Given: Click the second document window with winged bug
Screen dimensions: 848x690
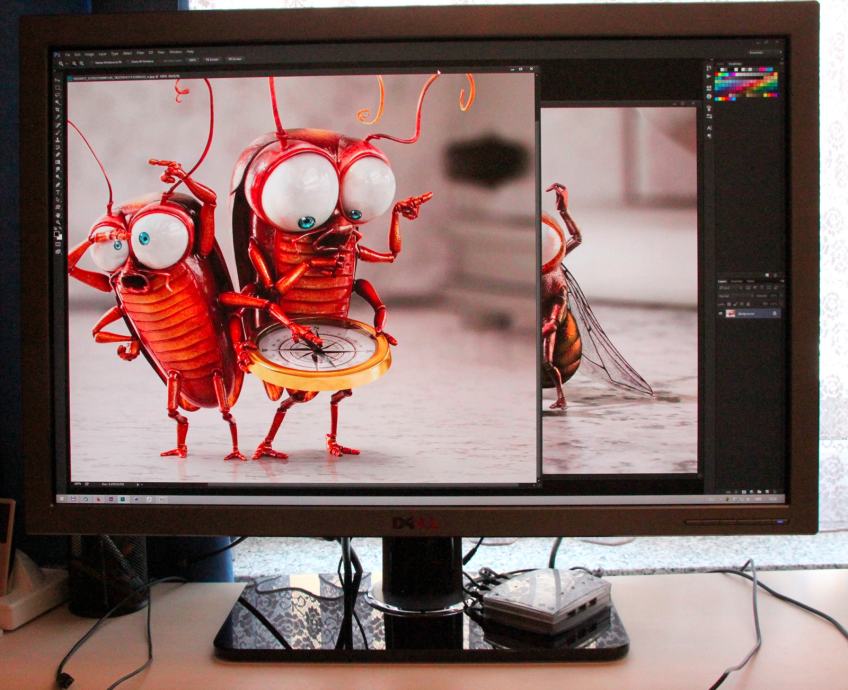Looking at the screenshot, I should [x=619, y=292].
